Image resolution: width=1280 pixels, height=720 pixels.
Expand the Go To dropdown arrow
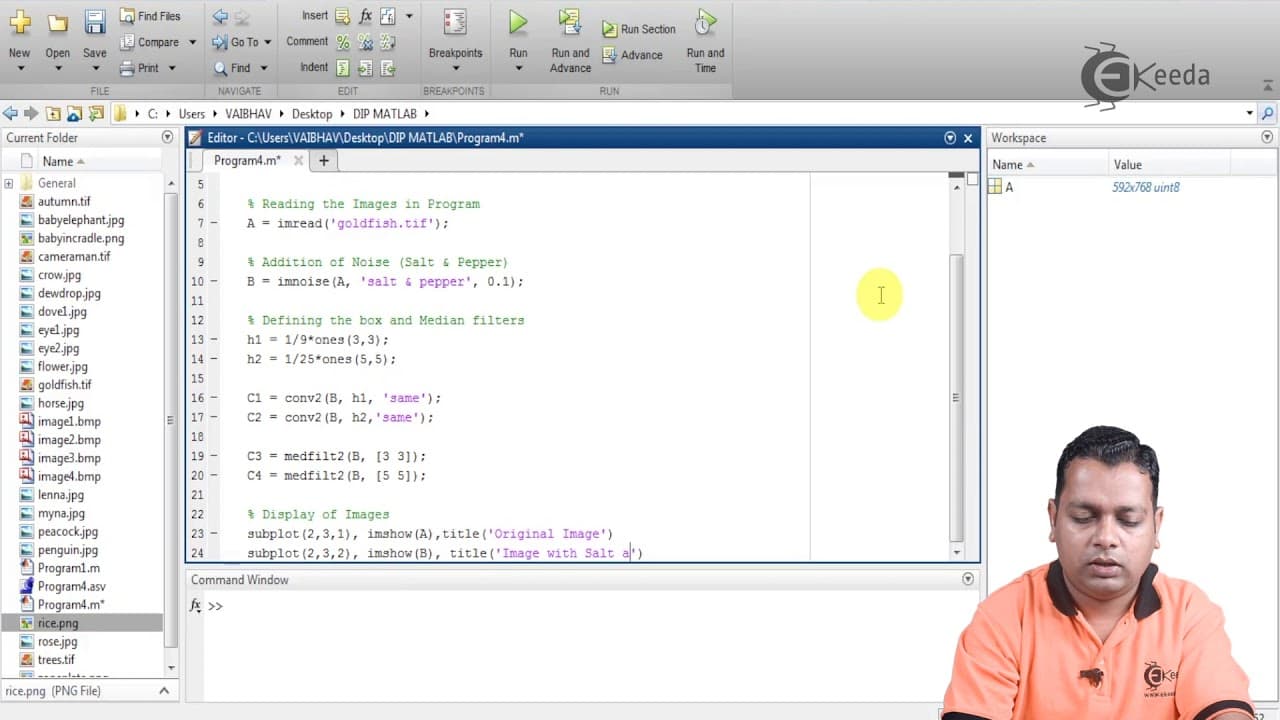click(x=267, y=42)
